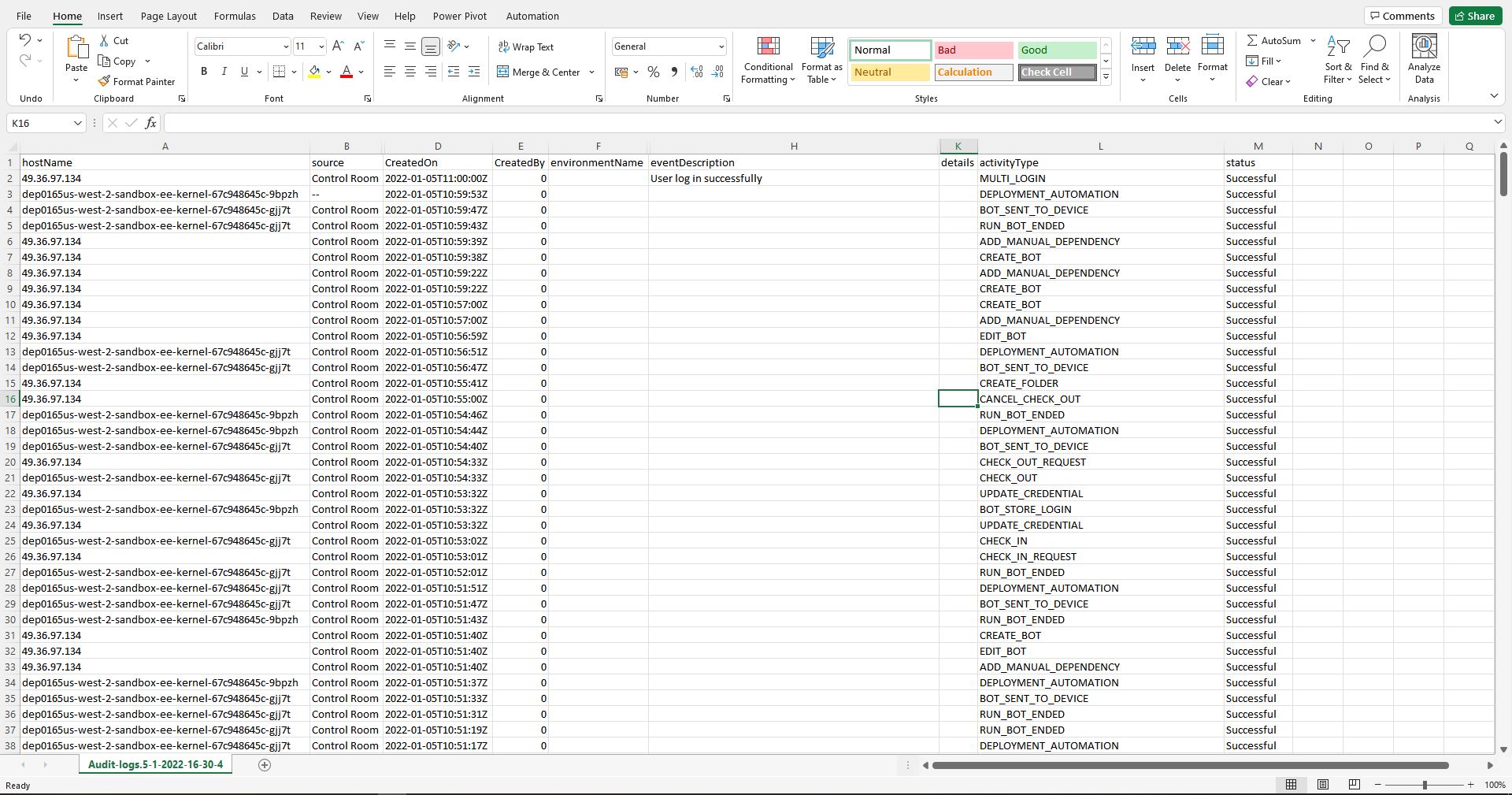Open the Name Box dropdown arrow
This screenshot has height=795, width=1512.
[77, 123]
